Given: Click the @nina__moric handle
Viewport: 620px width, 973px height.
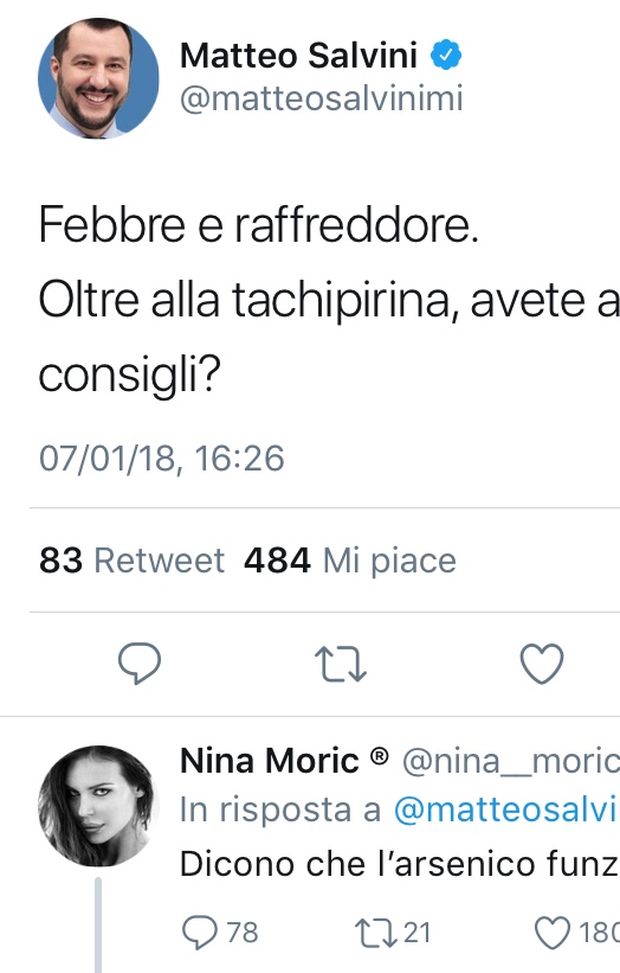Looking at the screenshot, I should tap(511, 762).
